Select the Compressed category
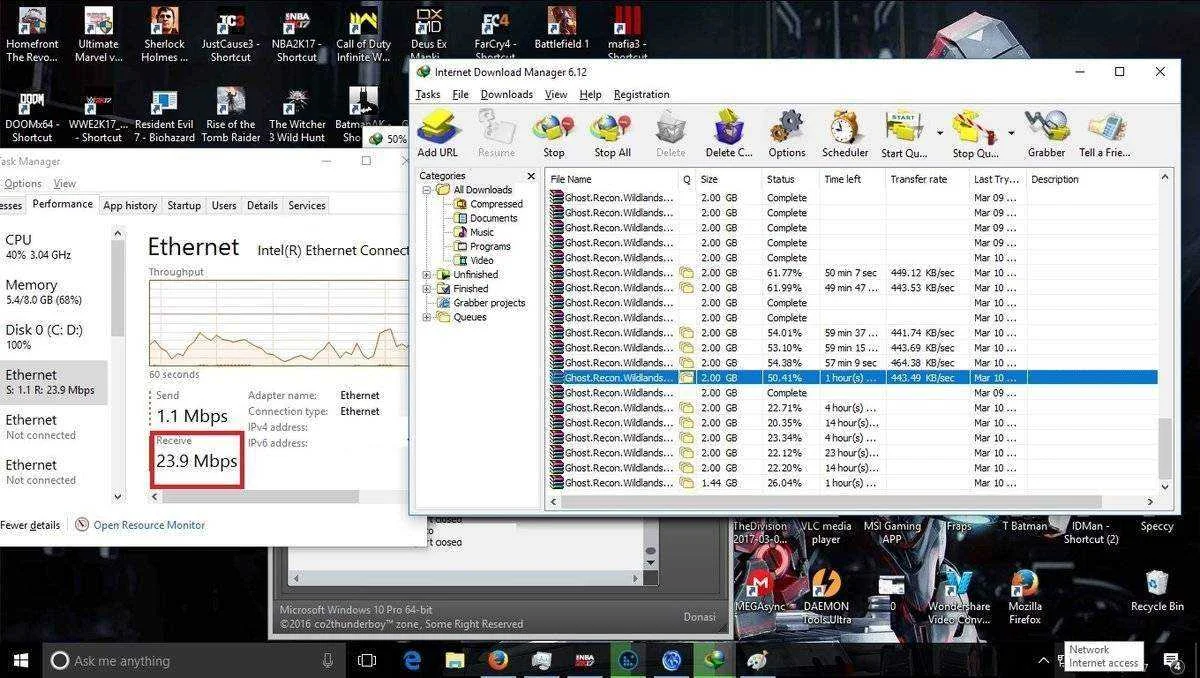 pos(496,204)
